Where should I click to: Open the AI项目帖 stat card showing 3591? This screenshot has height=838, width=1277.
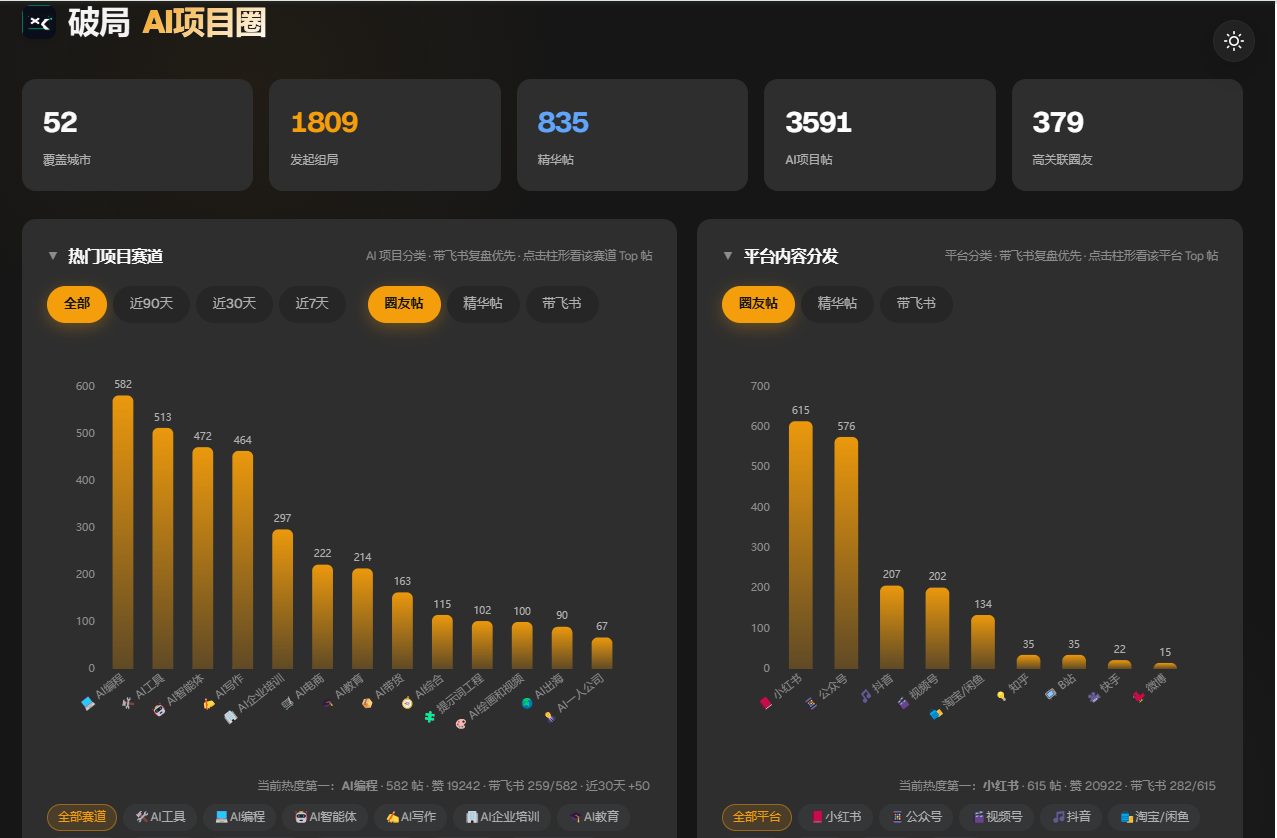pyautogui.click(x=880, y=135)
